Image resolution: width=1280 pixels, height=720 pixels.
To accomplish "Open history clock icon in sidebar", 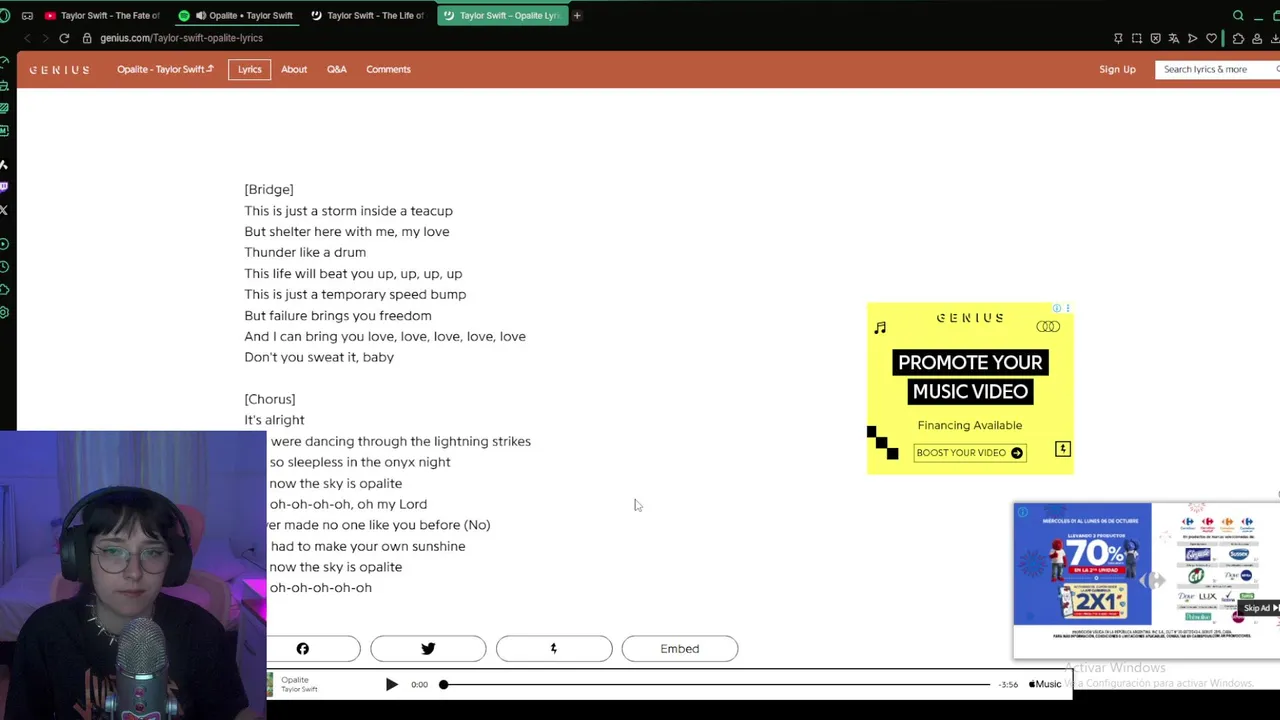I will 5,267.
